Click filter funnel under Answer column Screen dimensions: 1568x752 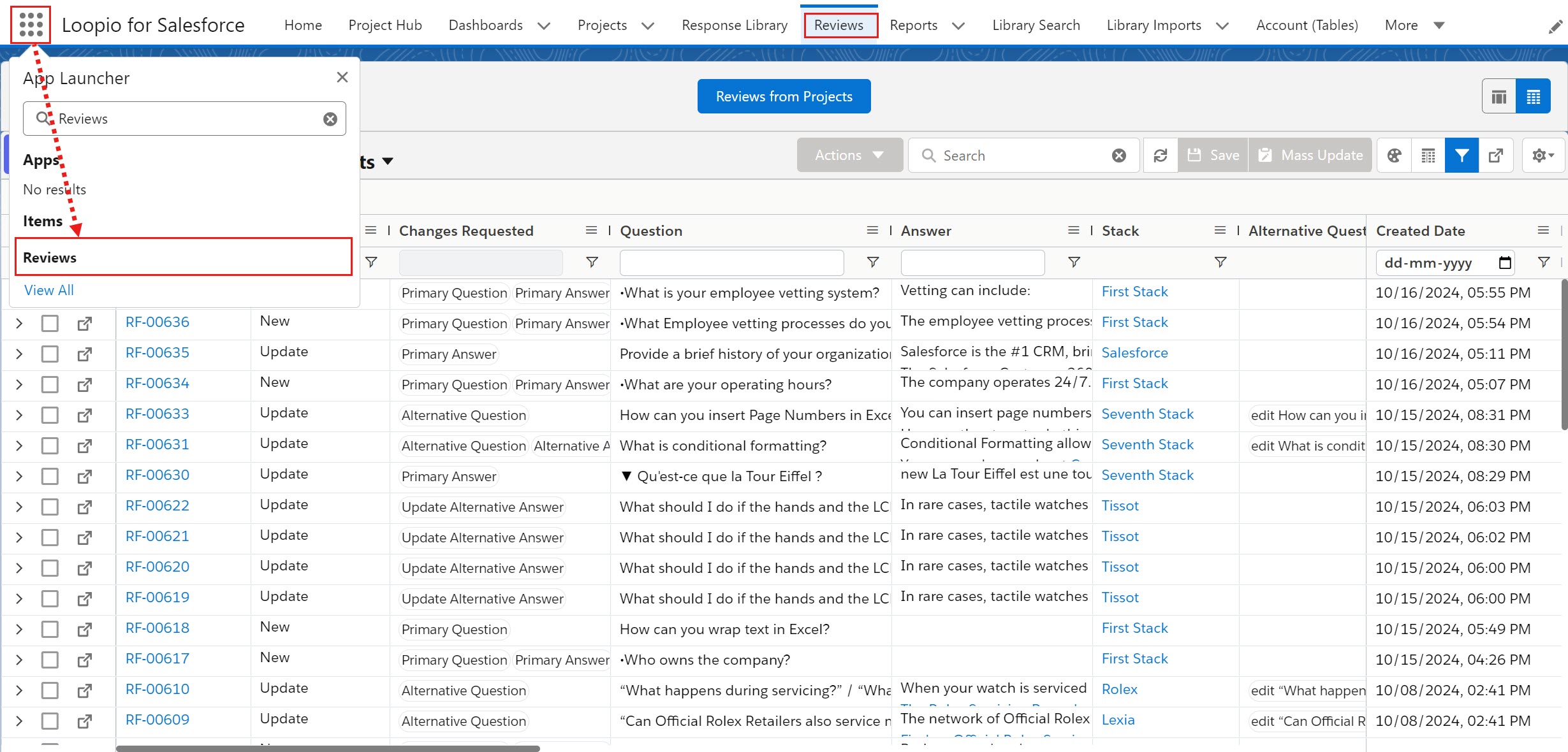(1074, 262)
